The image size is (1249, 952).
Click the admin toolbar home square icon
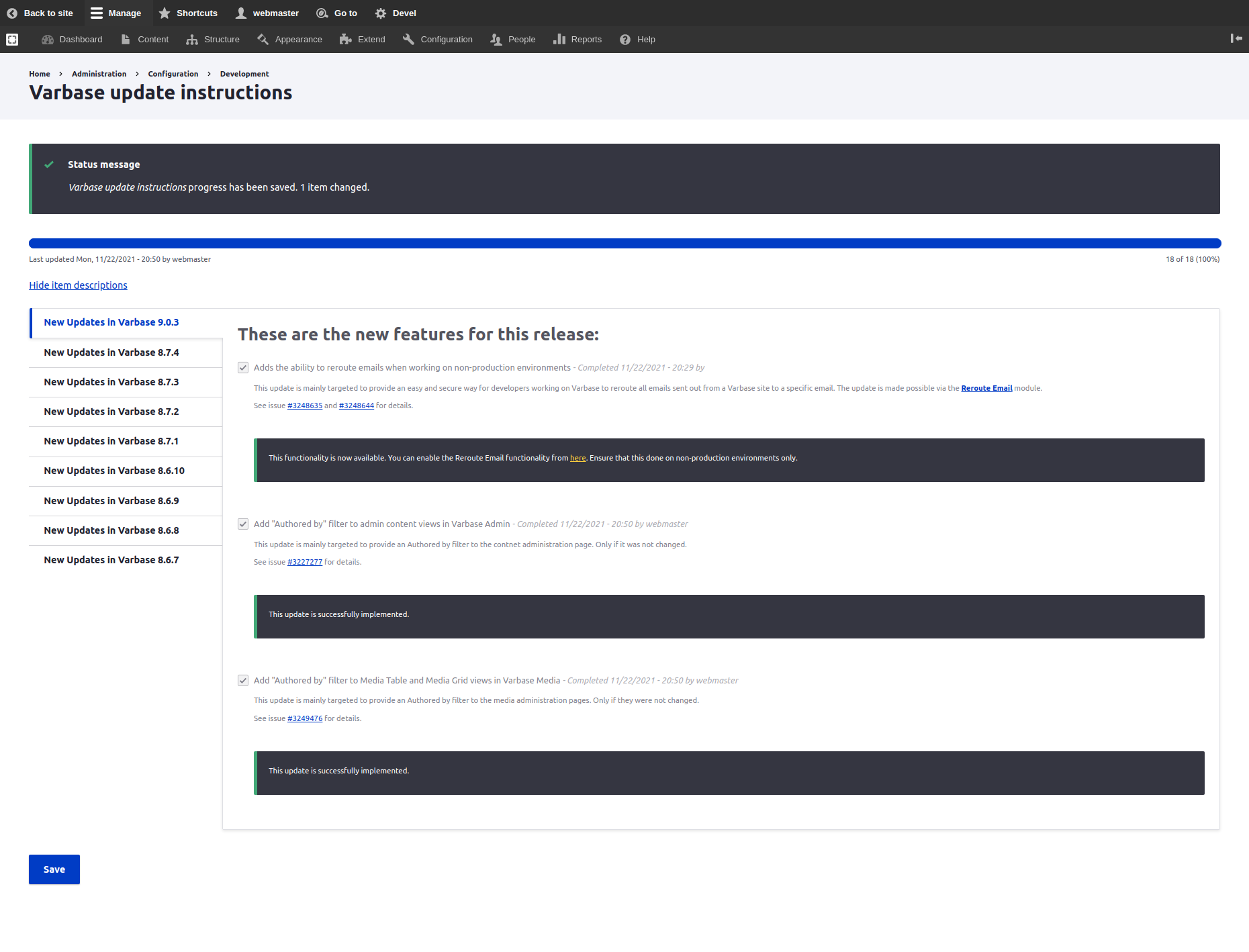coord(12,40)
